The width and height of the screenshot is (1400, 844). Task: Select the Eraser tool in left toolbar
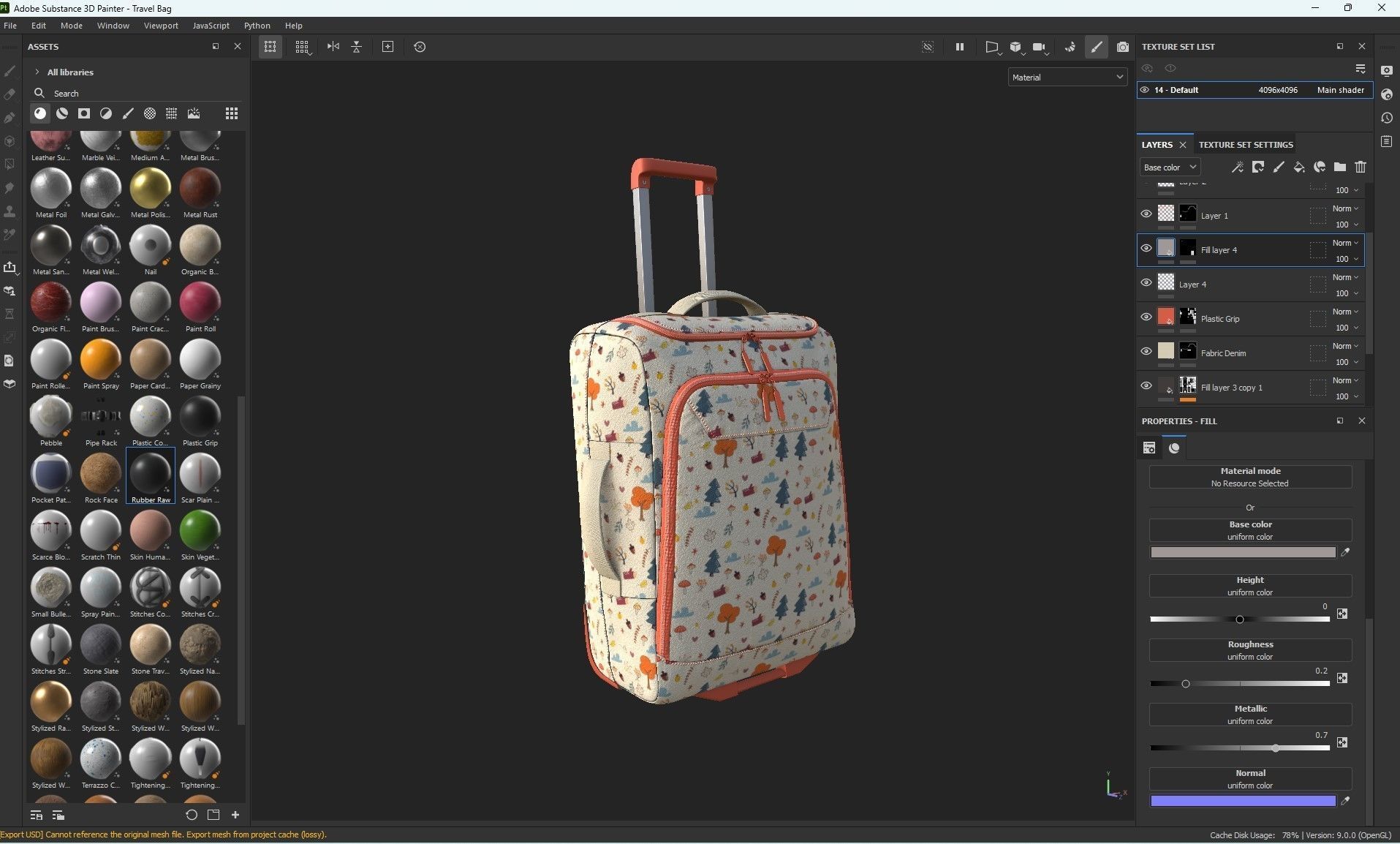coord(10,94)
